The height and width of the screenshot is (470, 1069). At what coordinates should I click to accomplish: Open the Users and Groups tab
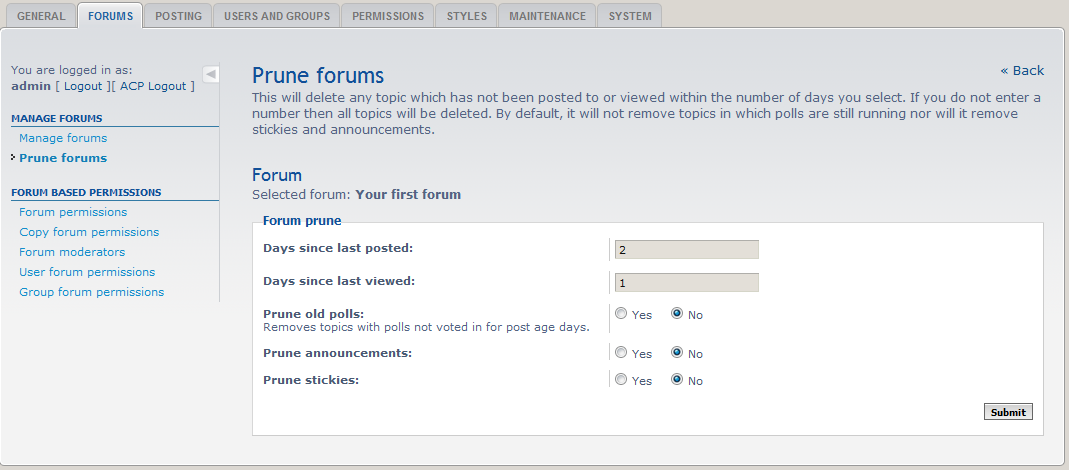click(277, 16)
